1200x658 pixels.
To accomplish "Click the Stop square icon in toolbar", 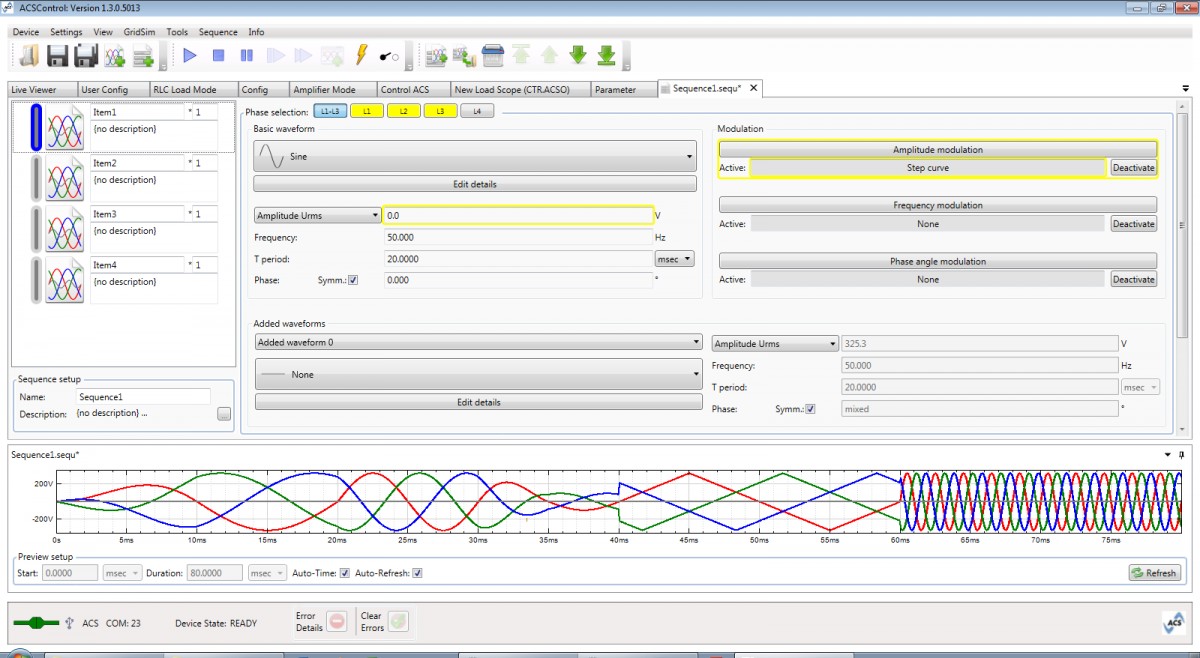I will [218, 56].
